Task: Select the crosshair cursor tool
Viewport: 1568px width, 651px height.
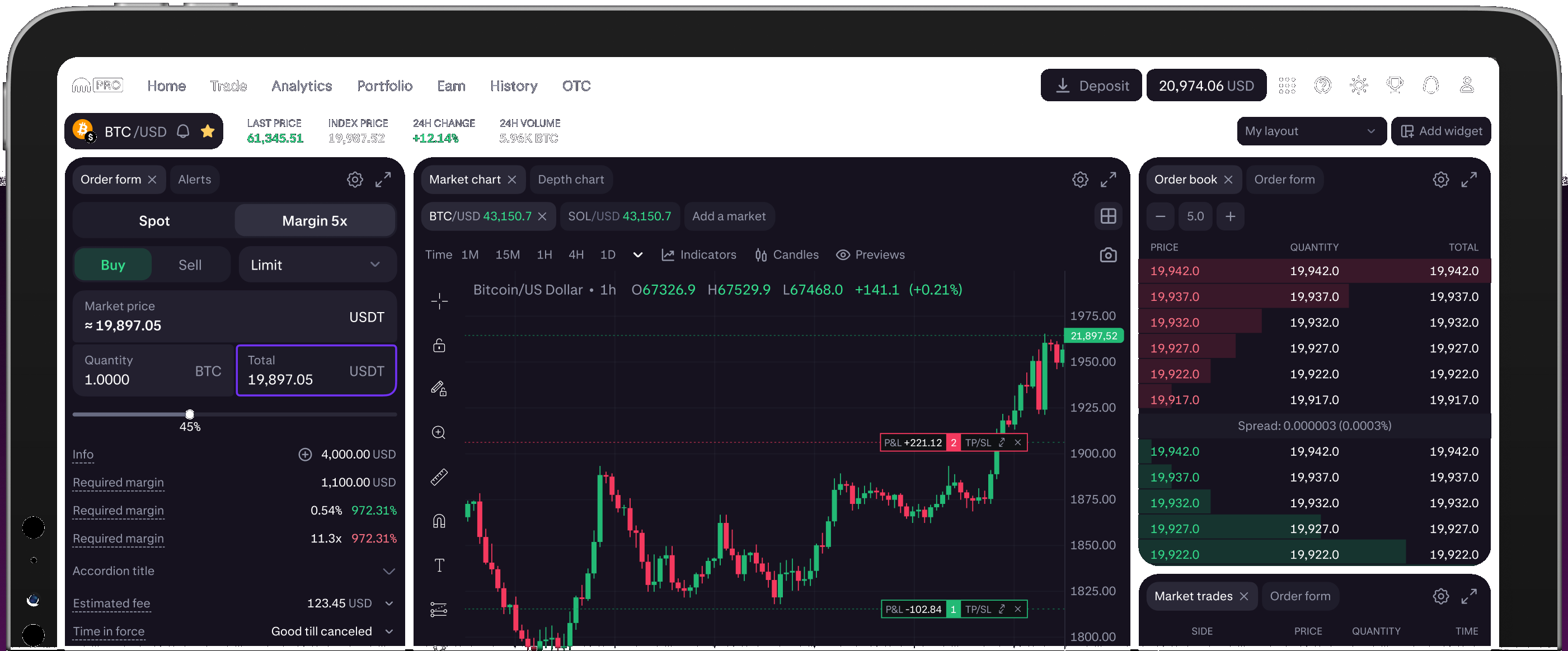Action: (x=439, y=300)
